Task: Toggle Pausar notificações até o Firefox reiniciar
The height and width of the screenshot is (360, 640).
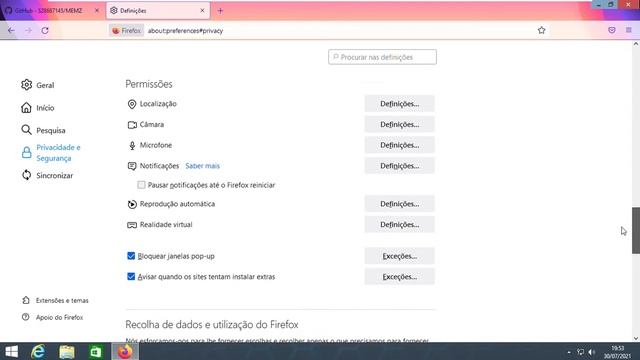Action: [141, 185]
